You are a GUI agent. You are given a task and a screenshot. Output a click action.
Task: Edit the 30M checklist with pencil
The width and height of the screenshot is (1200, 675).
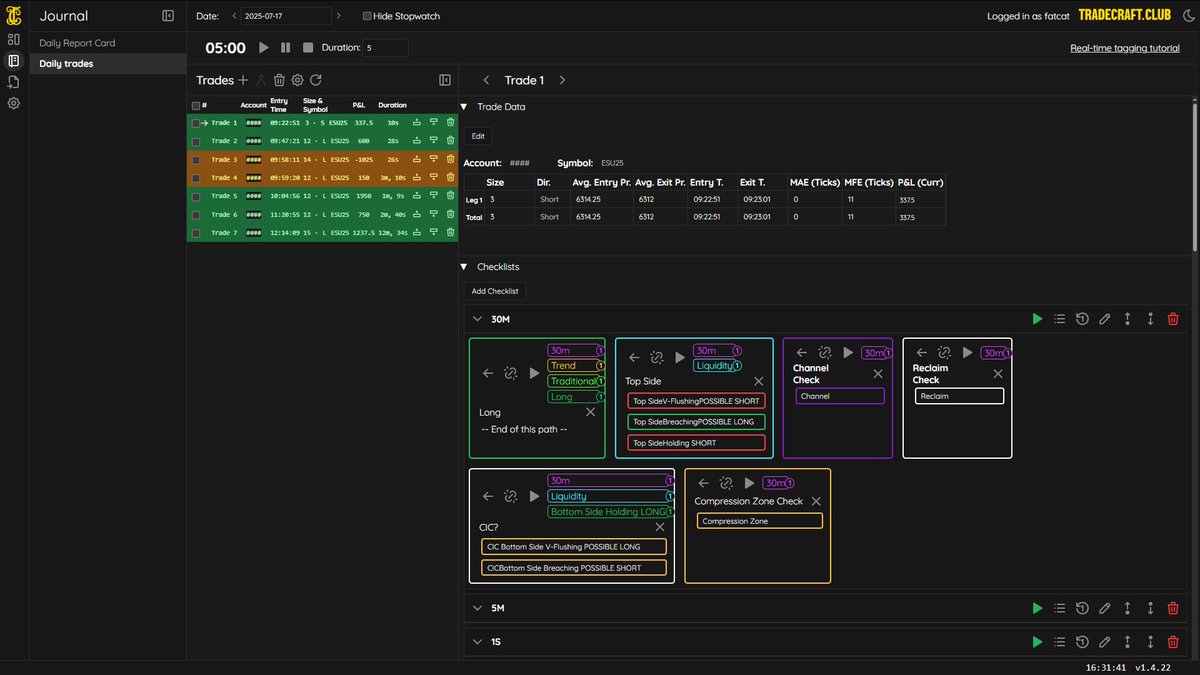click(1105, 319)
